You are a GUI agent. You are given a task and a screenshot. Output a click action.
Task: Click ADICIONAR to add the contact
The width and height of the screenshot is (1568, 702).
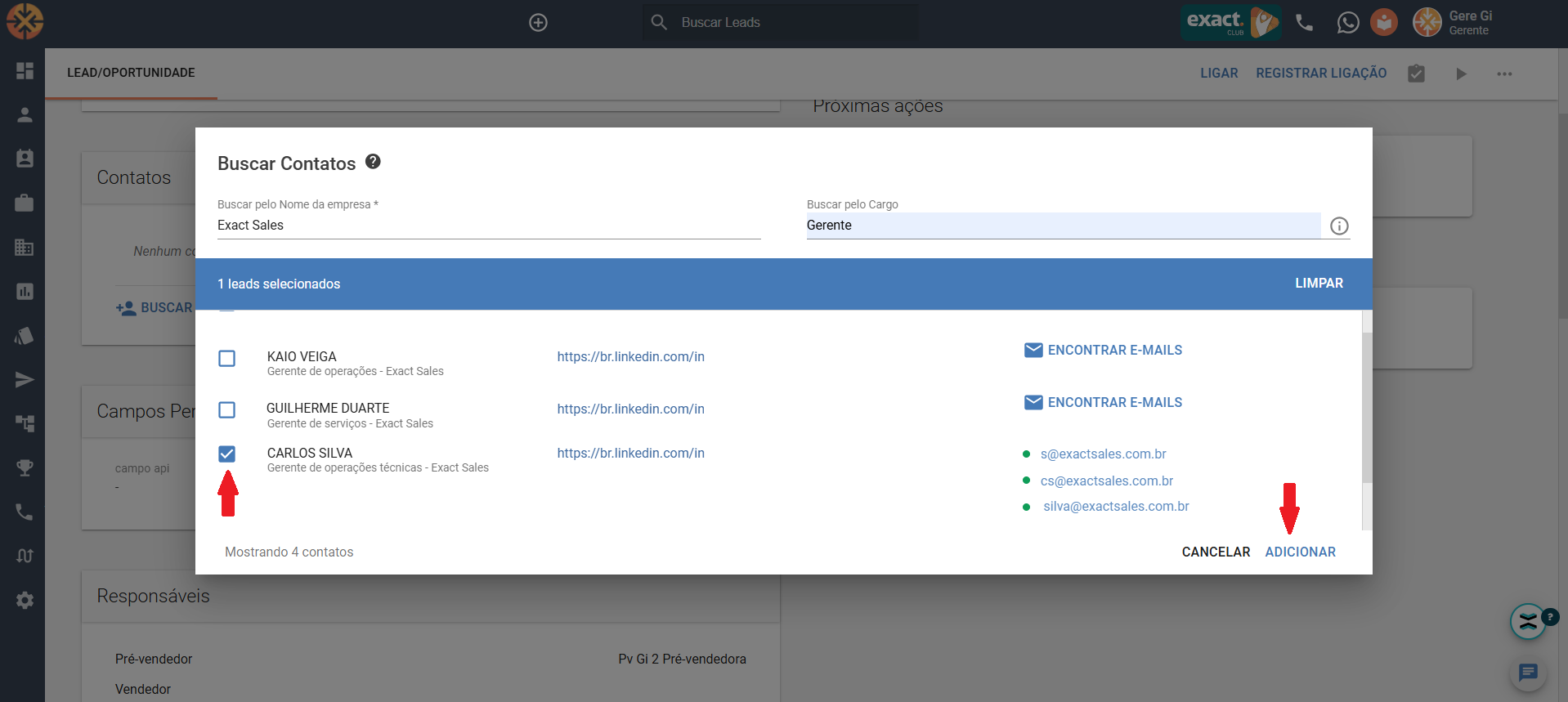[x=1300, y=552]
